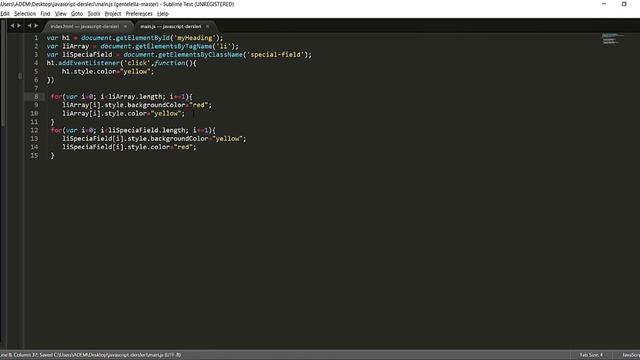Screen dimensions: 640x360
Task: Click the jump-back arrow leftmost in tab bar
Action: 12,26
